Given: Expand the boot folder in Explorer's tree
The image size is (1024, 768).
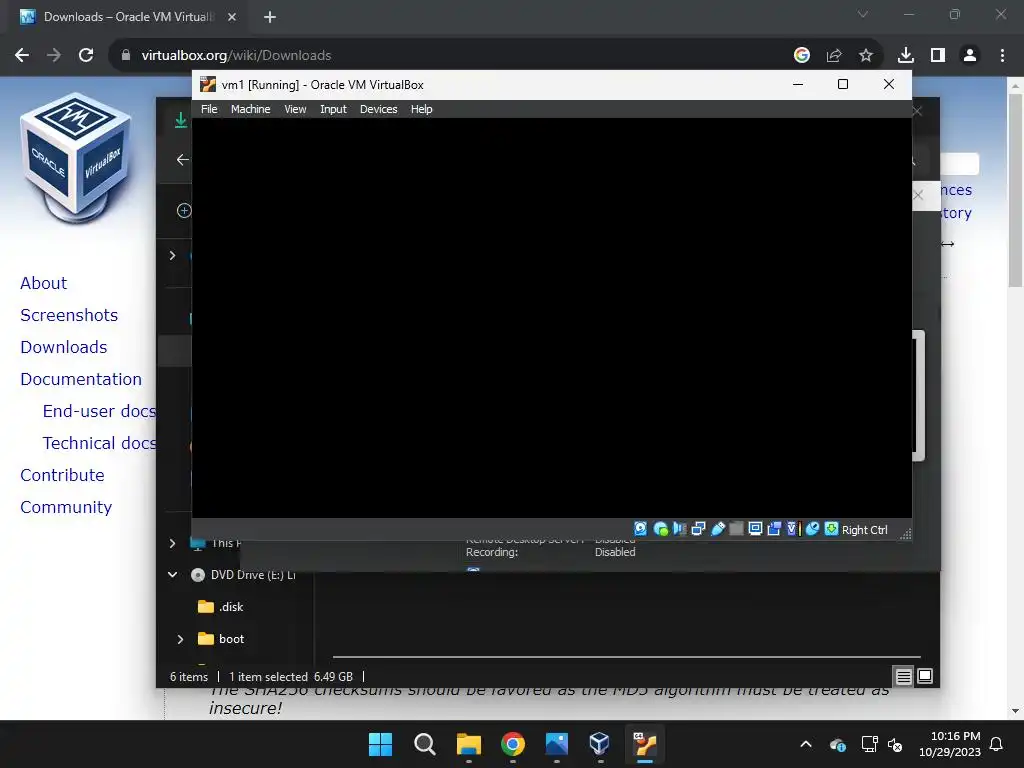Looking at the screenshot, I should (x=180, y=639).
